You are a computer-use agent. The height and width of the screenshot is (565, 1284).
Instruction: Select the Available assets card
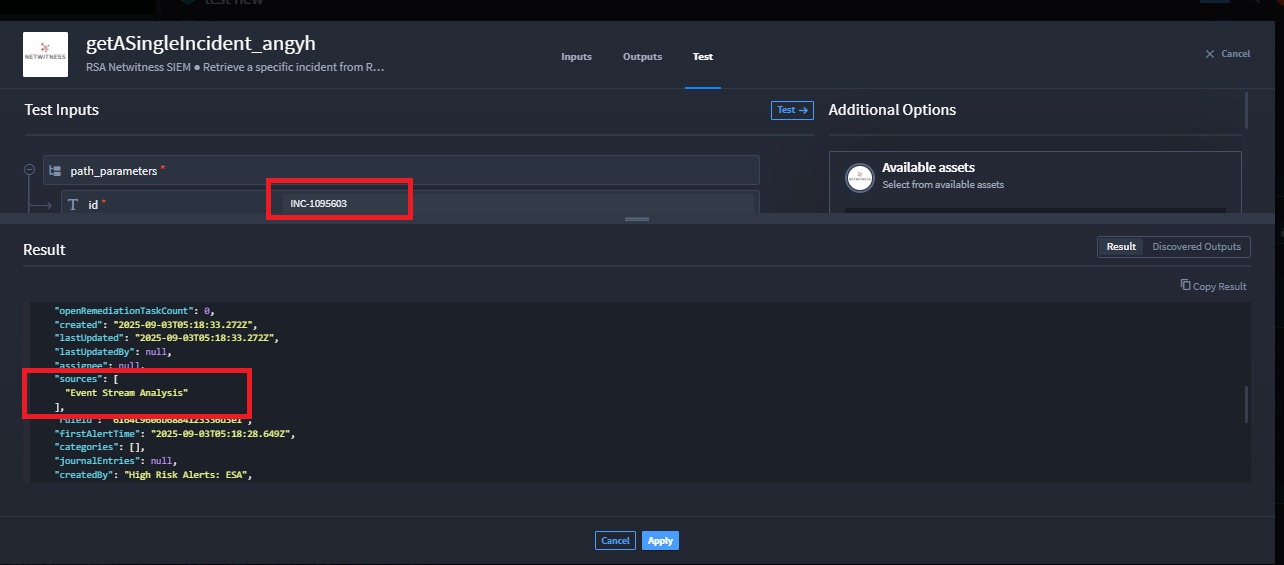[x=1035, y=178]
